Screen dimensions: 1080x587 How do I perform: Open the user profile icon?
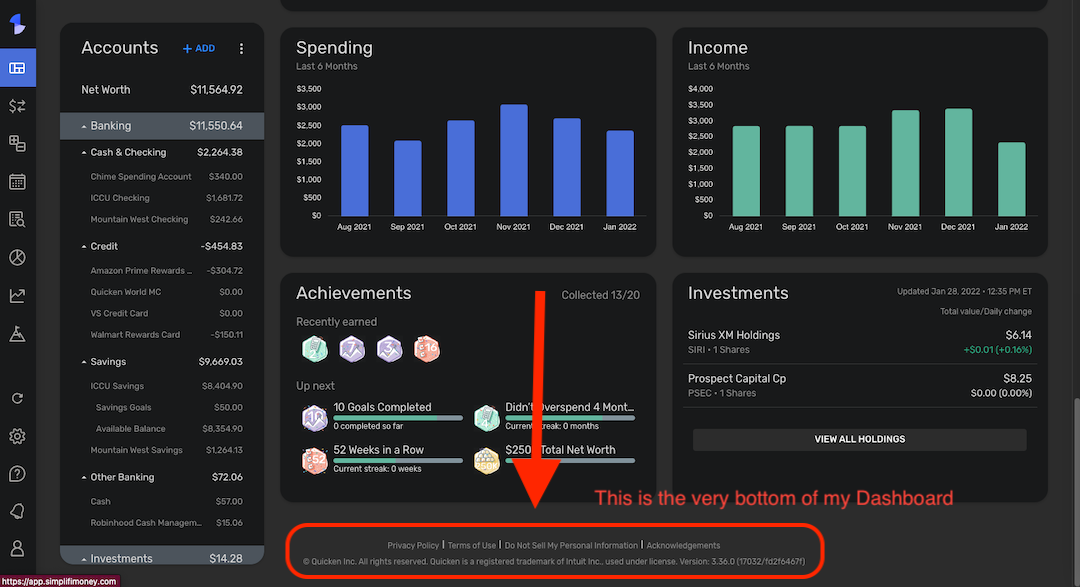click(x=17, y=548)
